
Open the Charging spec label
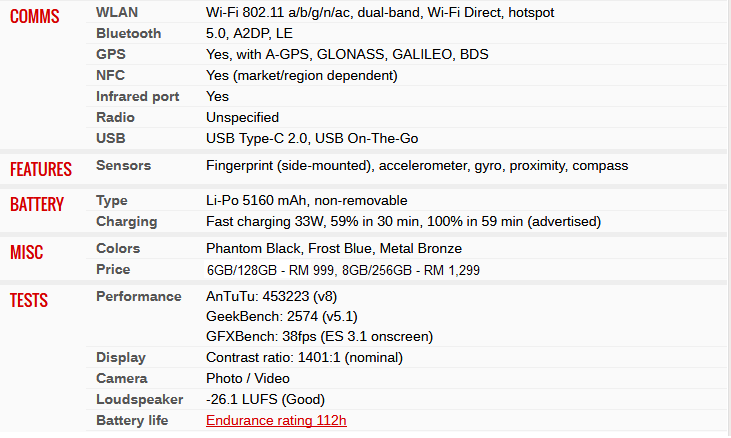point(127,222)
